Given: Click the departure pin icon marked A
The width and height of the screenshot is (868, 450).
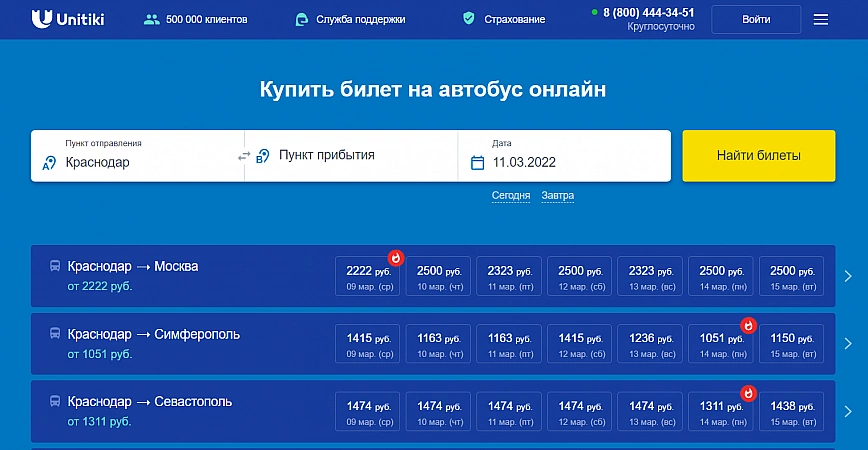Looking at the screenshot, I should 48,162.
